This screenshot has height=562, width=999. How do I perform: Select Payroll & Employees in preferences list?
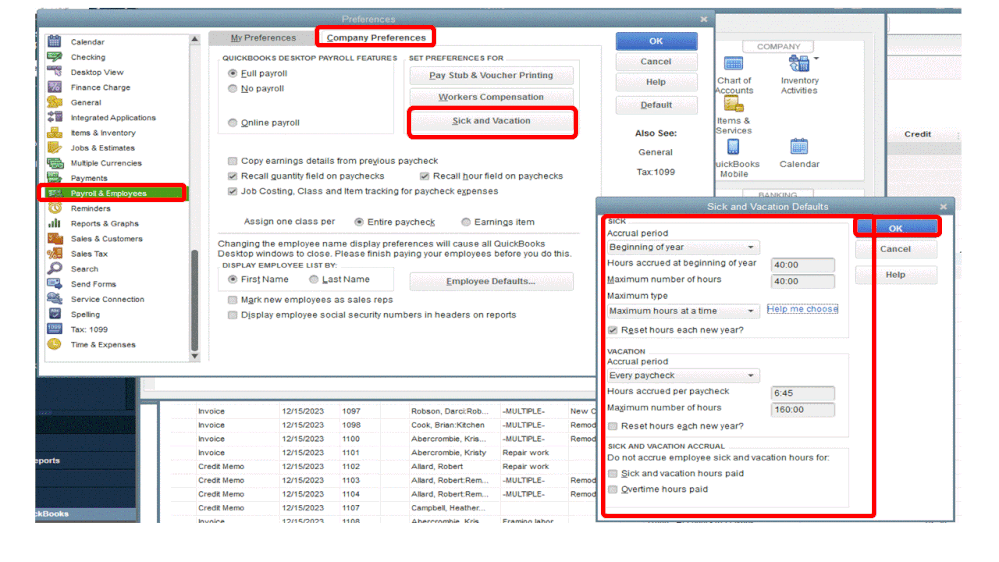pos(113,193)
